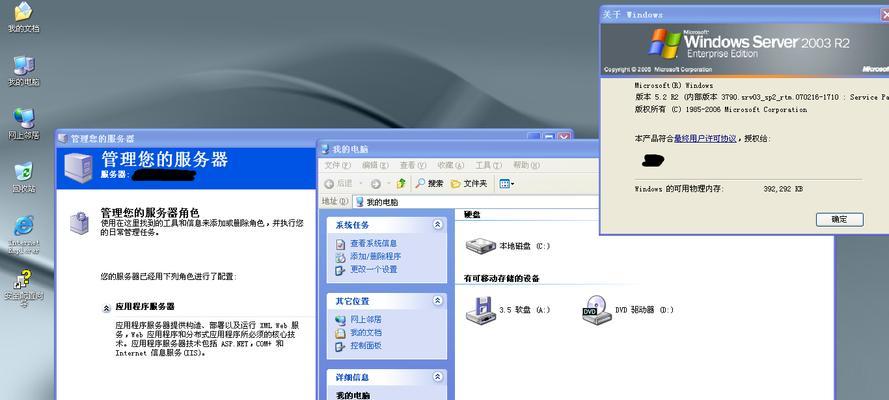Image resolution: width=889 pixels, height=400 pixels.
Task: Open the views dropdown in toolbar
Action: tap(506, 184)
